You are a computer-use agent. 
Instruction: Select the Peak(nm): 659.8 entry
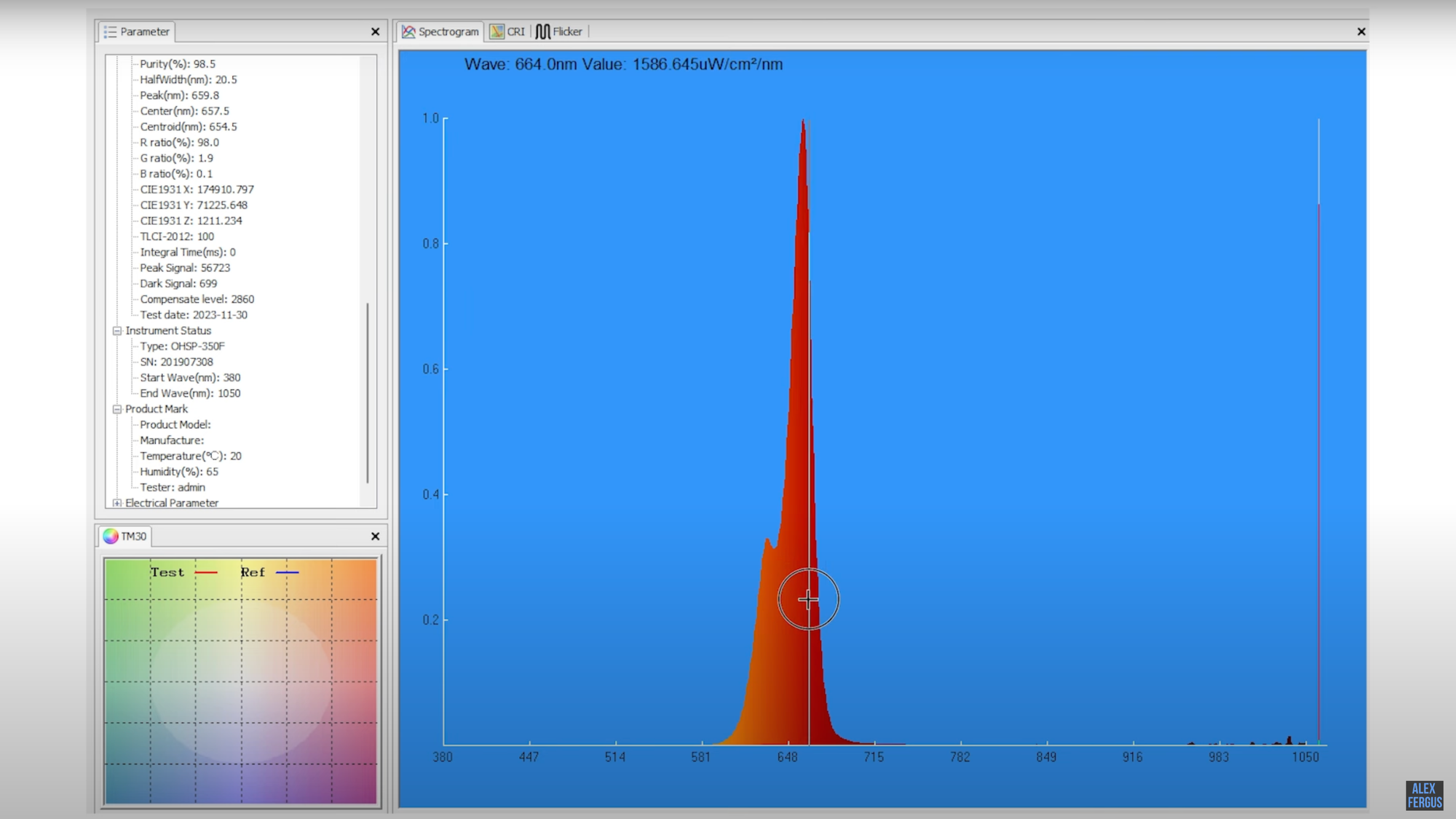[179, 95]
